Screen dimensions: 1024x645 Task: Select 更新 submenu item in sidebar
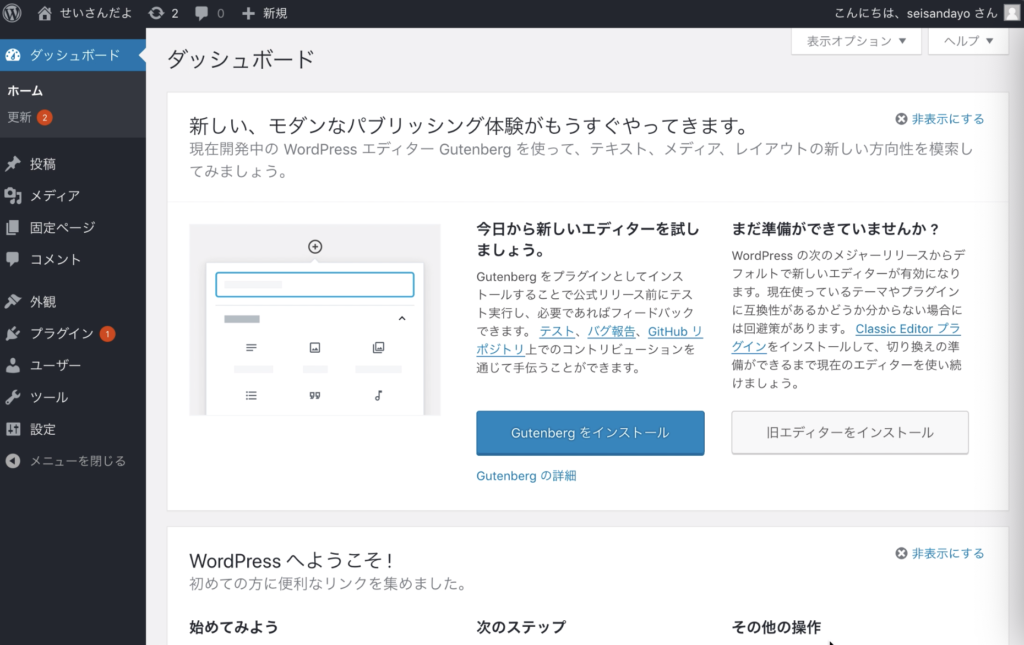[x=20, y=117]
